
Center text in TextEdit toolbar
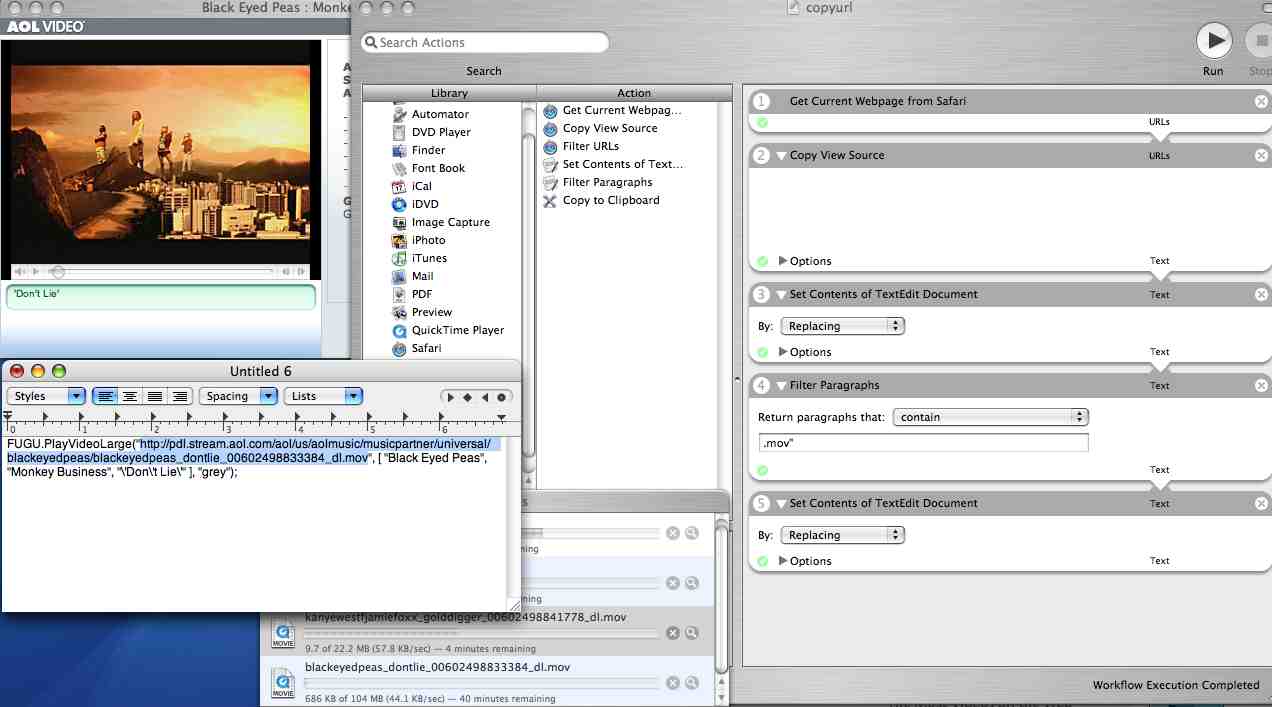(x=130, y=396)
